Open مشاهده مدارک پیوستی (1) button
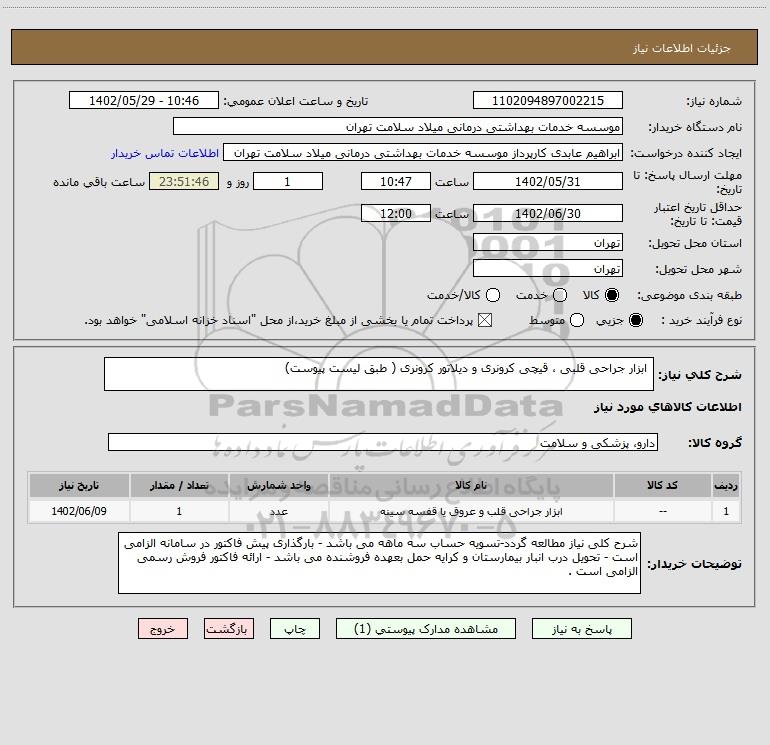The image size is (770, 745). point(426,629)
